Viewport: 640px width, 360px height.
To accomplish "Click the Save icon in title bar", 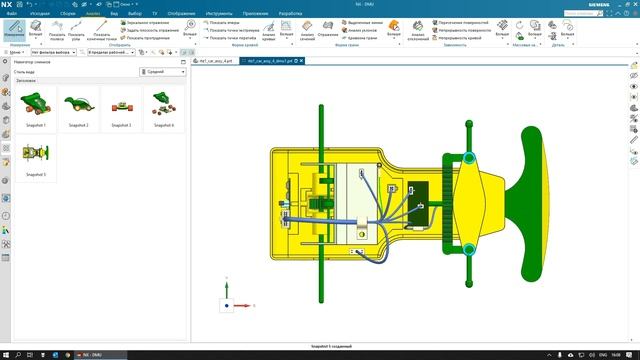I will coord(19,4).
